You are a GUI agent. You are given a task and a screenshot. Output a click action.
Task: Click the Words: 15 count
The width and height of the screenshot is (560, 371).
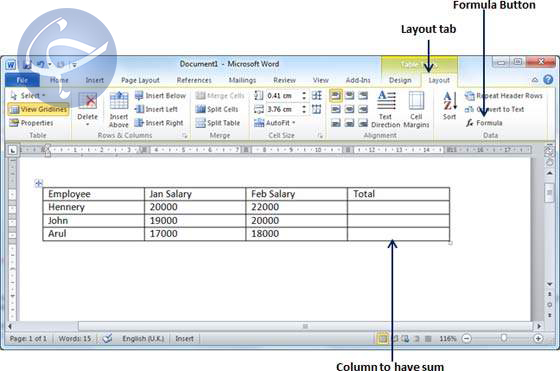[x=75, y=339]
